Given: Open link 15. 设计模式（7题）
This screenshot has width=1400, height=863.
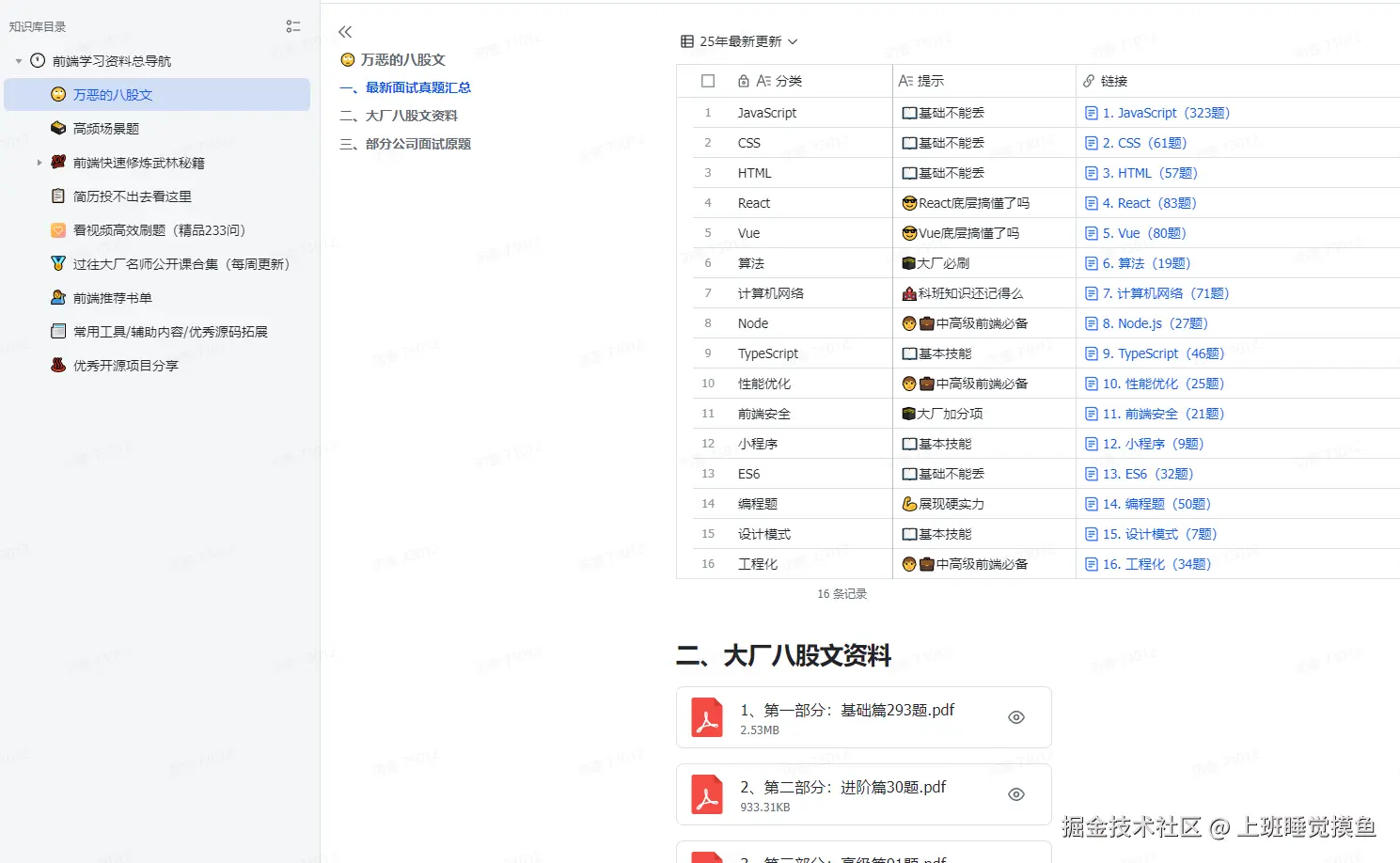Looking at the screenshot, I should pyautogui.click(x=1160, y=534).
